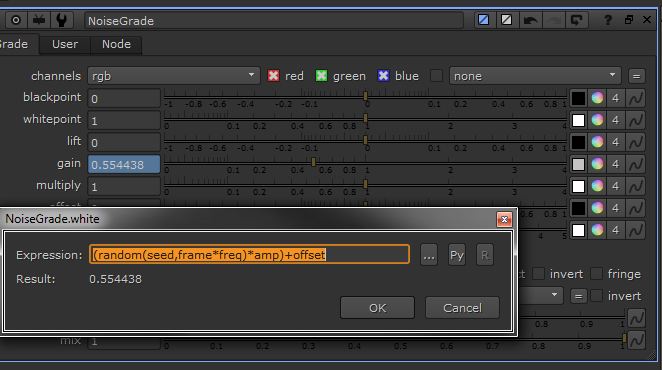This screenshot has width=662, height=370.
Task: Open the multiply color wheel picker
Action: point(597,186)
